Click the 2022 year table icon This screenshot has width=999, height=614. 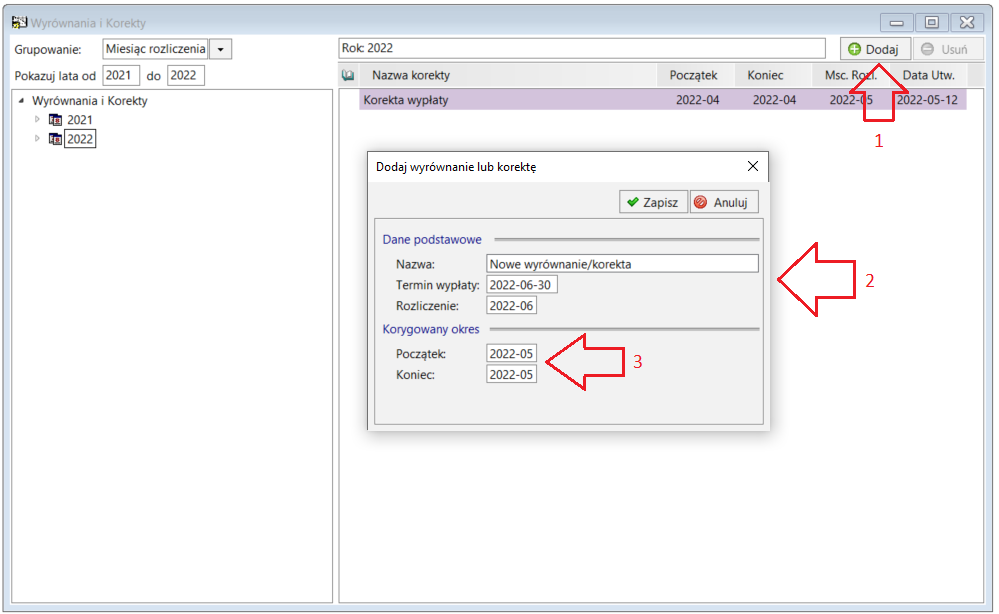click(x=55, y=139)
